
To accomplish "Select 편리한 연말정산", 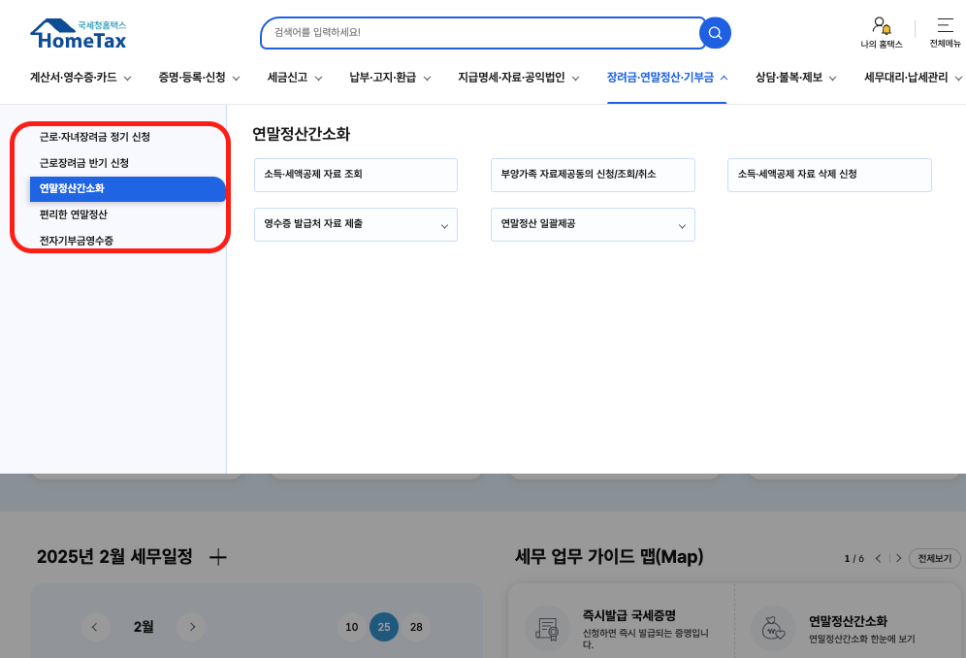I will (73, 214).
